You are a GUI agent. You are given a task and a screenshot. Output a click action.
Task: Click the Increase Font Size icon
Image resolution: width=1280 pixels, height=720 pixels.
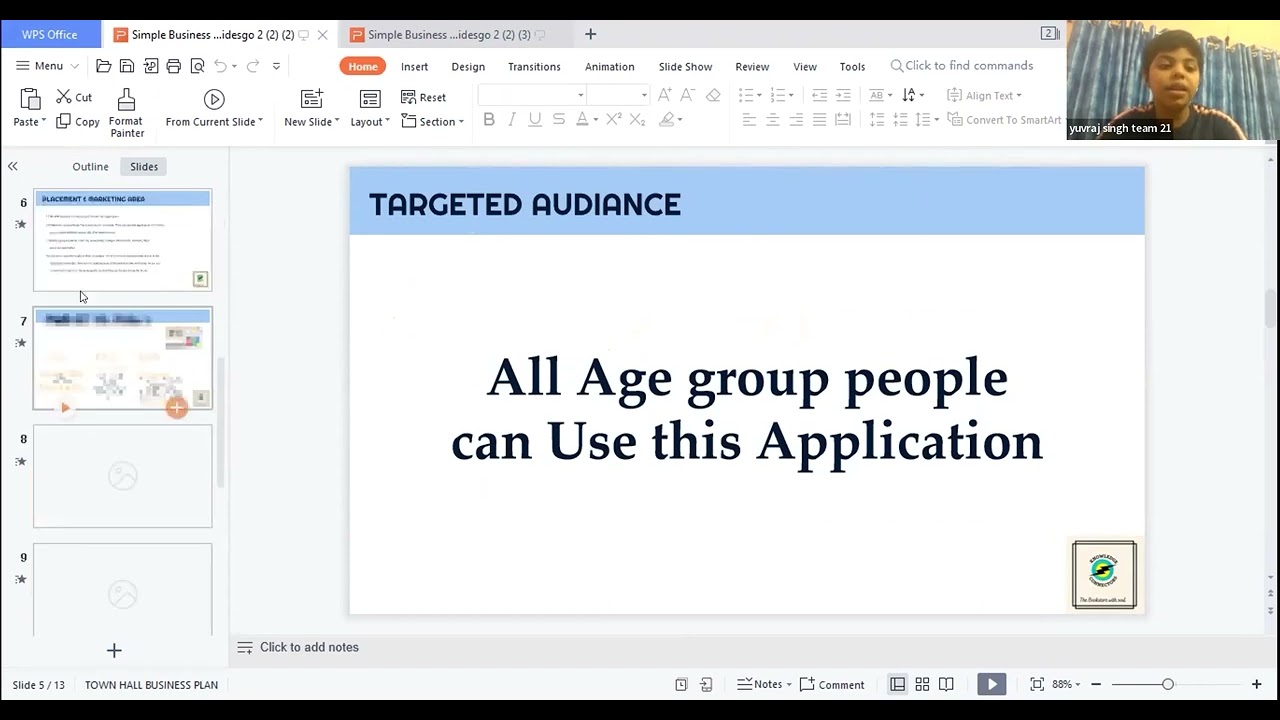664,95
